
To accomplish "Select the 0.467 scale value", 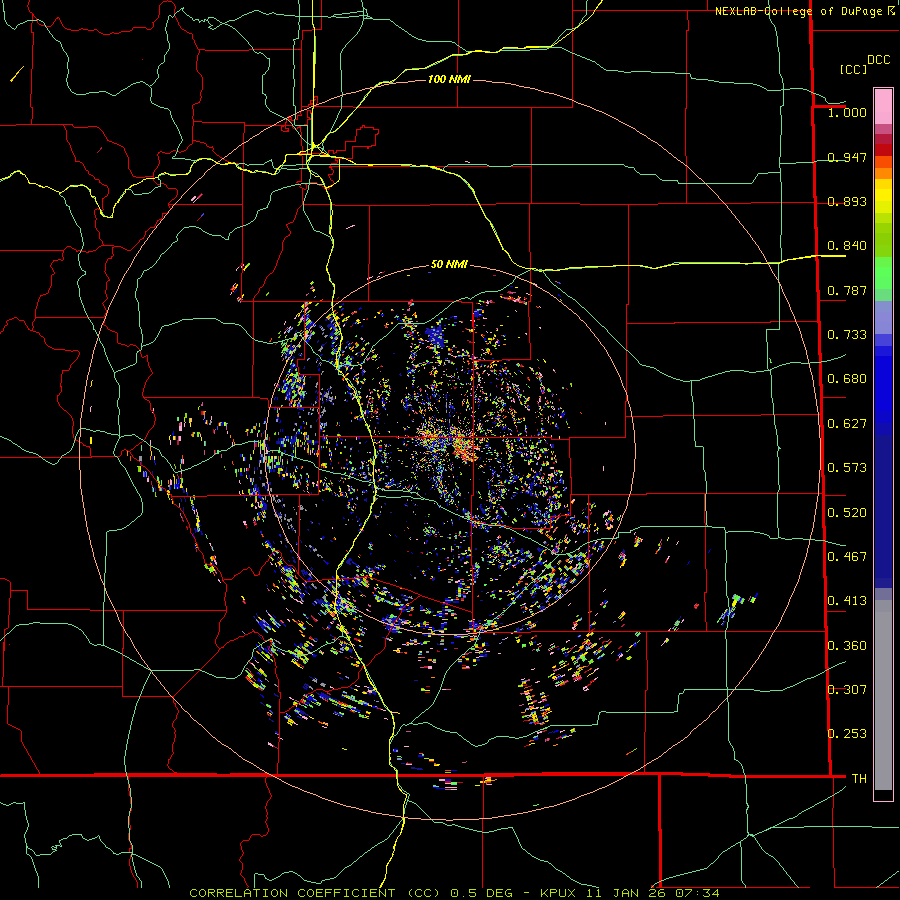I will click(847, 557).
